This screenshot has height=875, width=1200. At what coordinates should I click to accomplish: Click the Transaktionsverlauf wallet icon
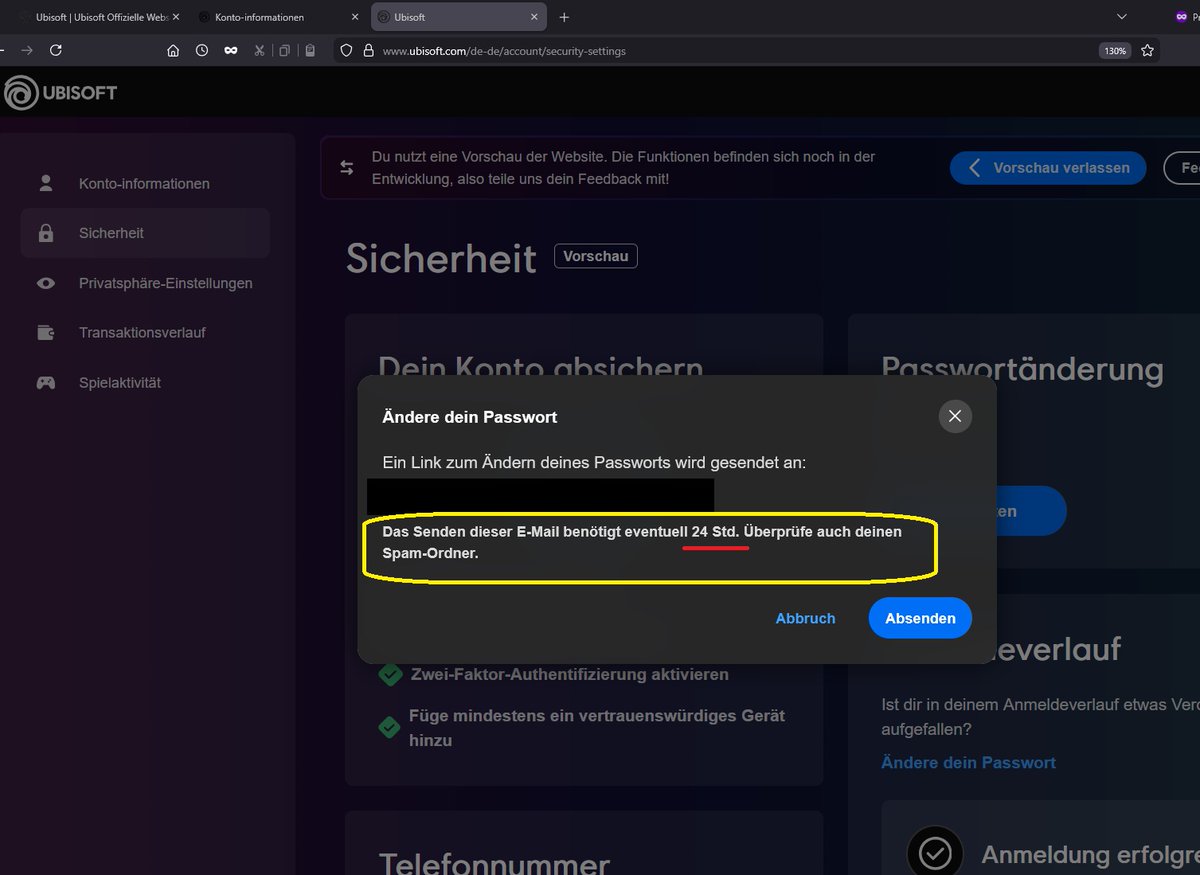[x=46, y=332]
